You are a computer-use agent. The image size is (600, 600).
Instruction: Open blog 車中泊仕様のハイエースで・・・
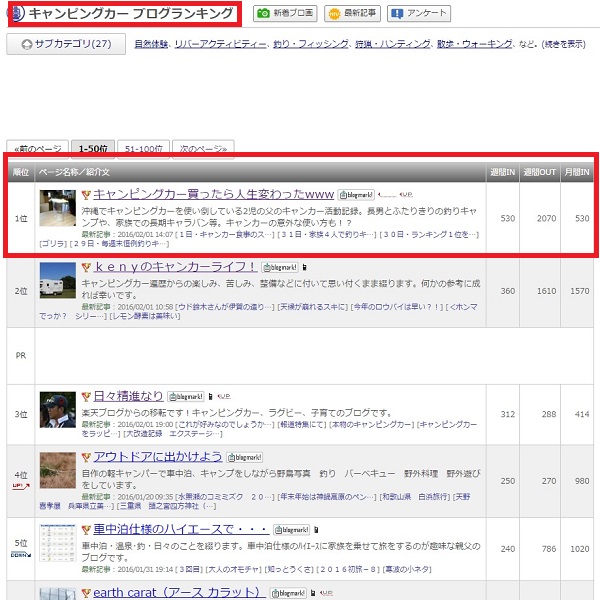click(181, 529)
